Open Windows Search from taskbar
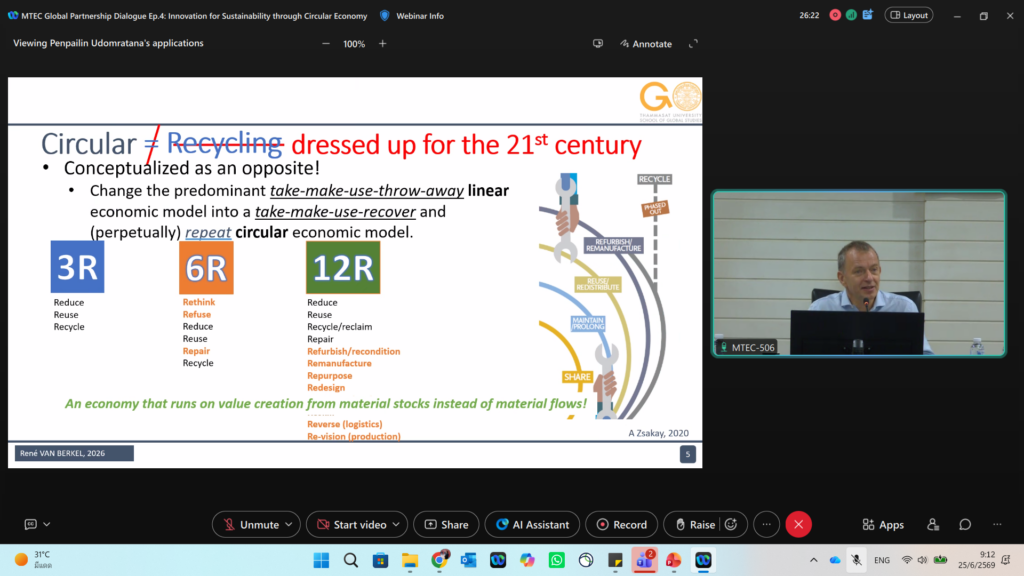1024x576 pixels. point(351,560)
